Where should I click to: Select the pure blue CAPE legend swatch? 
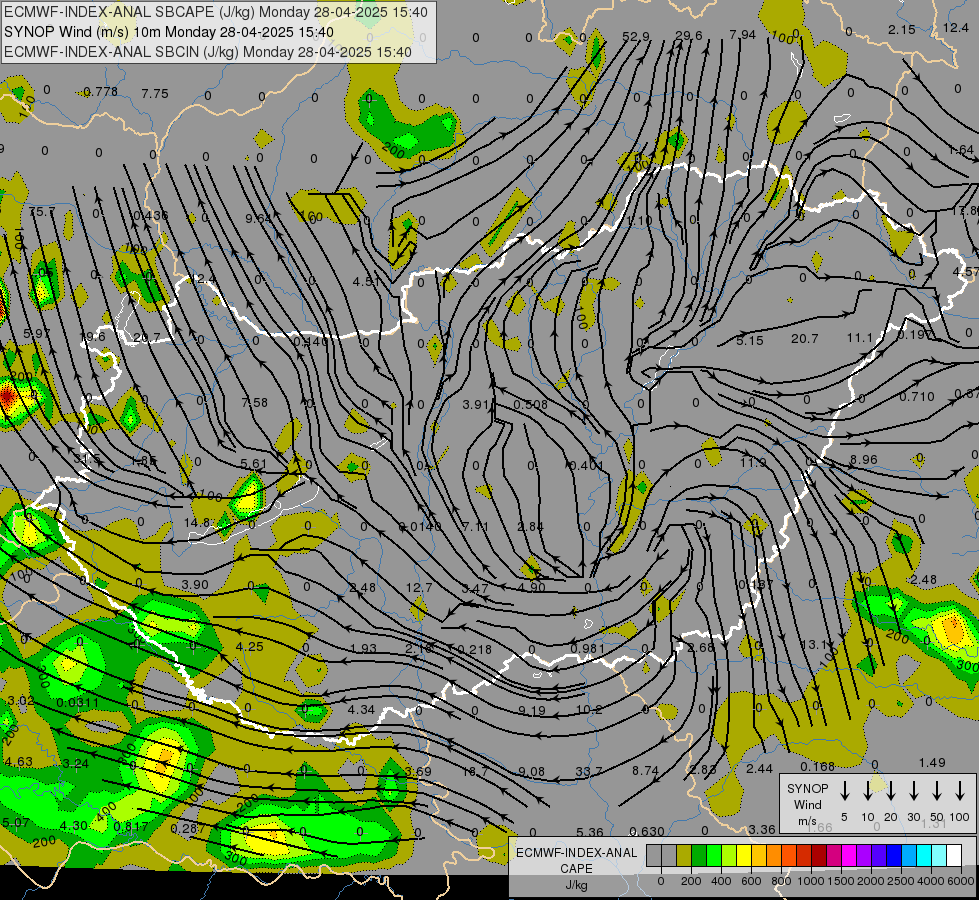893,856
